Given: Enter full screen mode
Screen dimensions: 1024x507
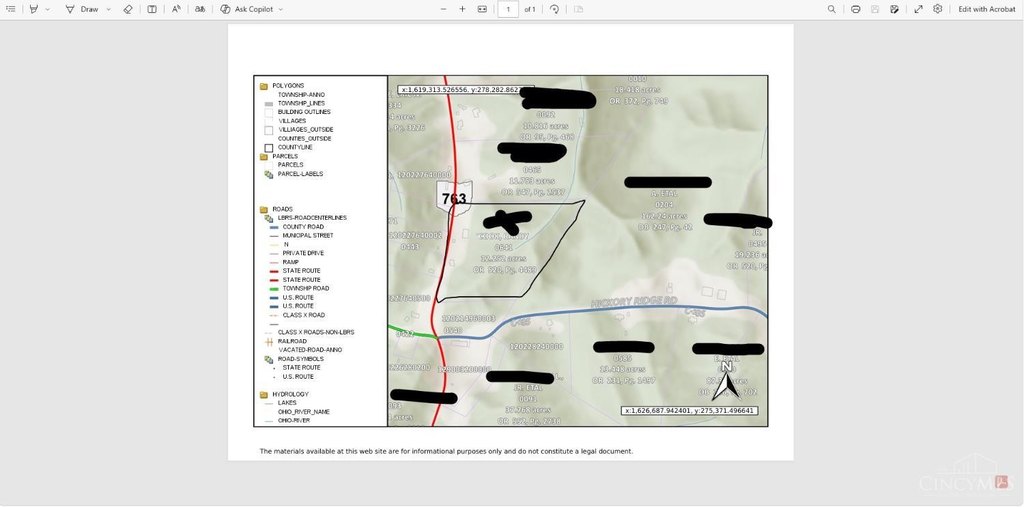Looking at the screenshot, I should point(918,9).
